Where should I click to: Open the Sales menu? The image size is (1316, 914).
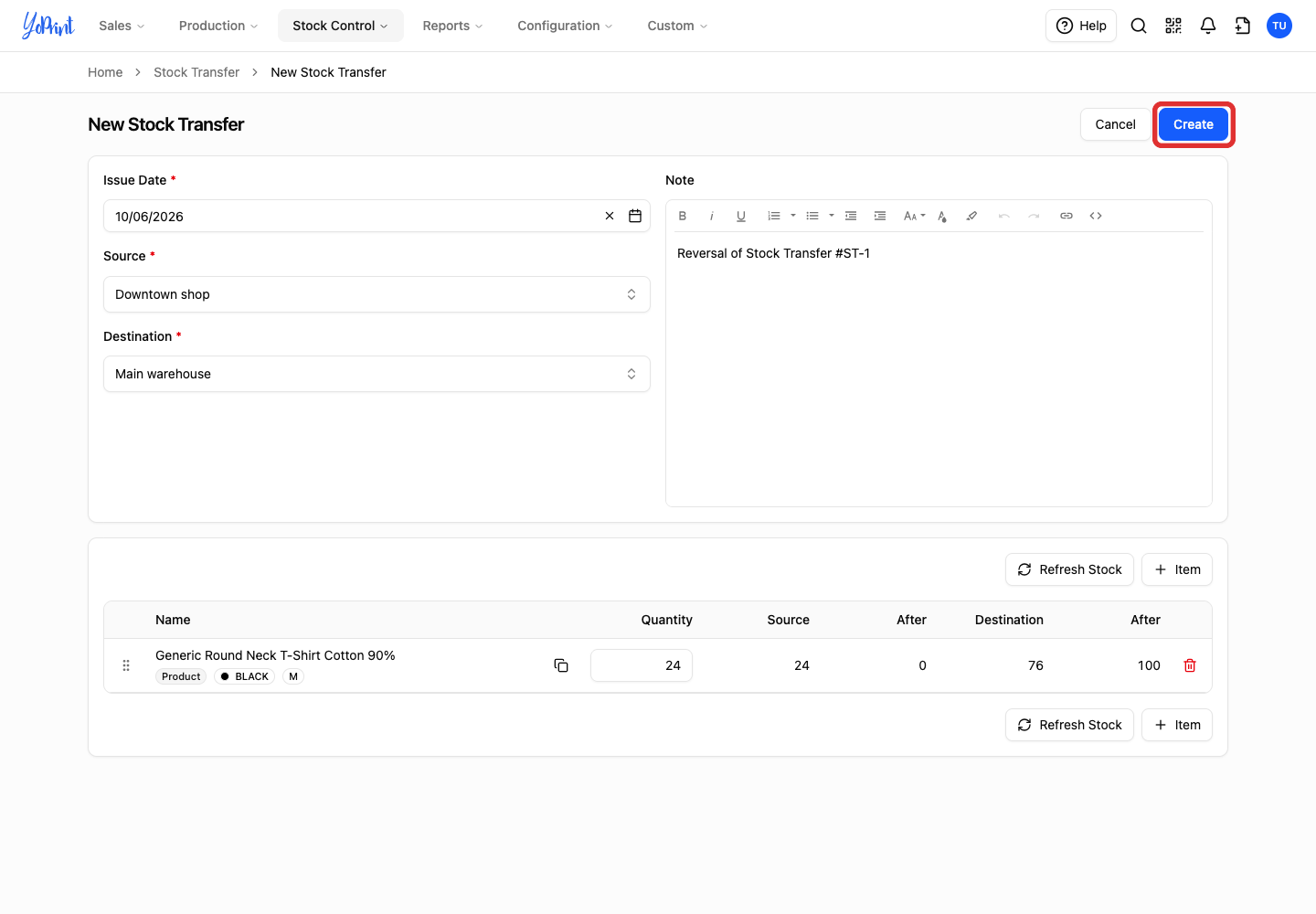coord(122,26)
